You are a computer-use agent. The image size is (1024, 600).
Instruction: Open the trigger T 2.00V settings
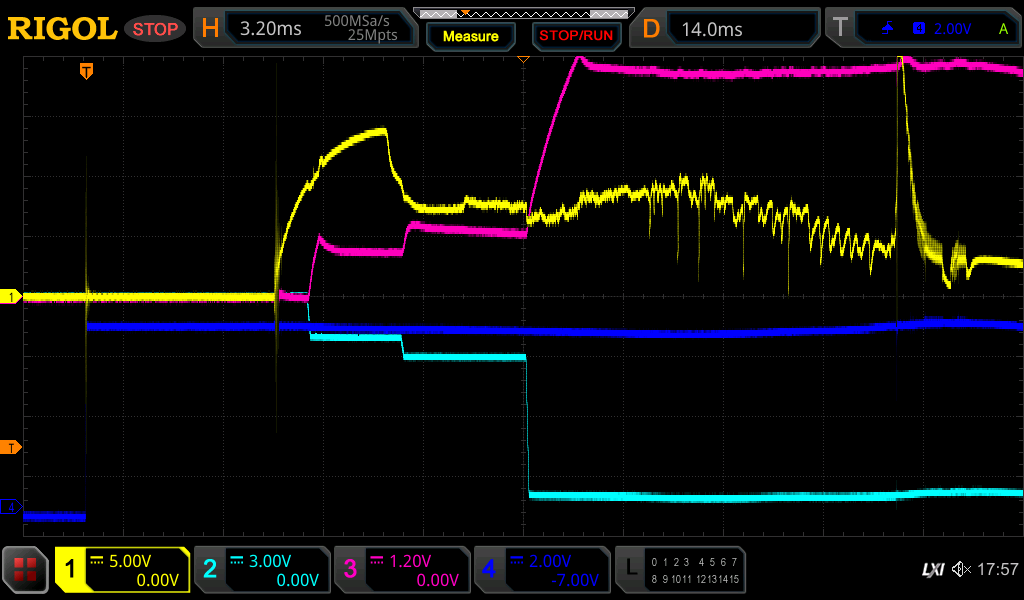pyautogui.click(x=925, y=28)
